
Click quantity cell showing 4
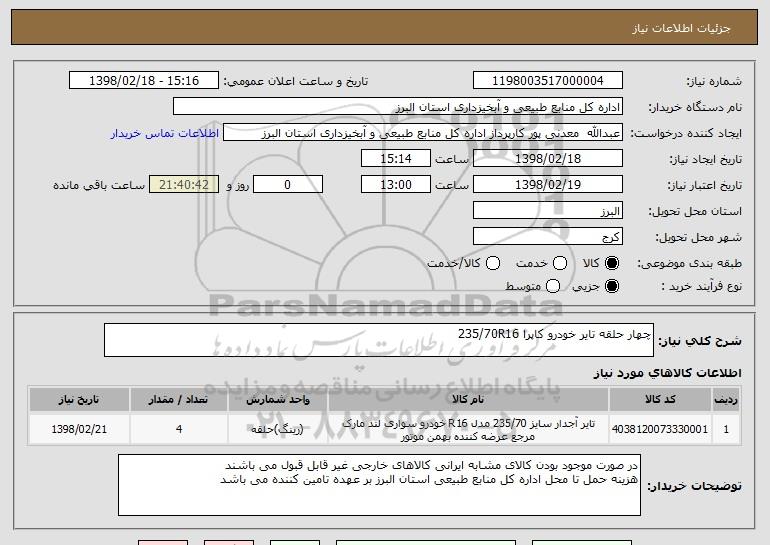pos(179,429)
